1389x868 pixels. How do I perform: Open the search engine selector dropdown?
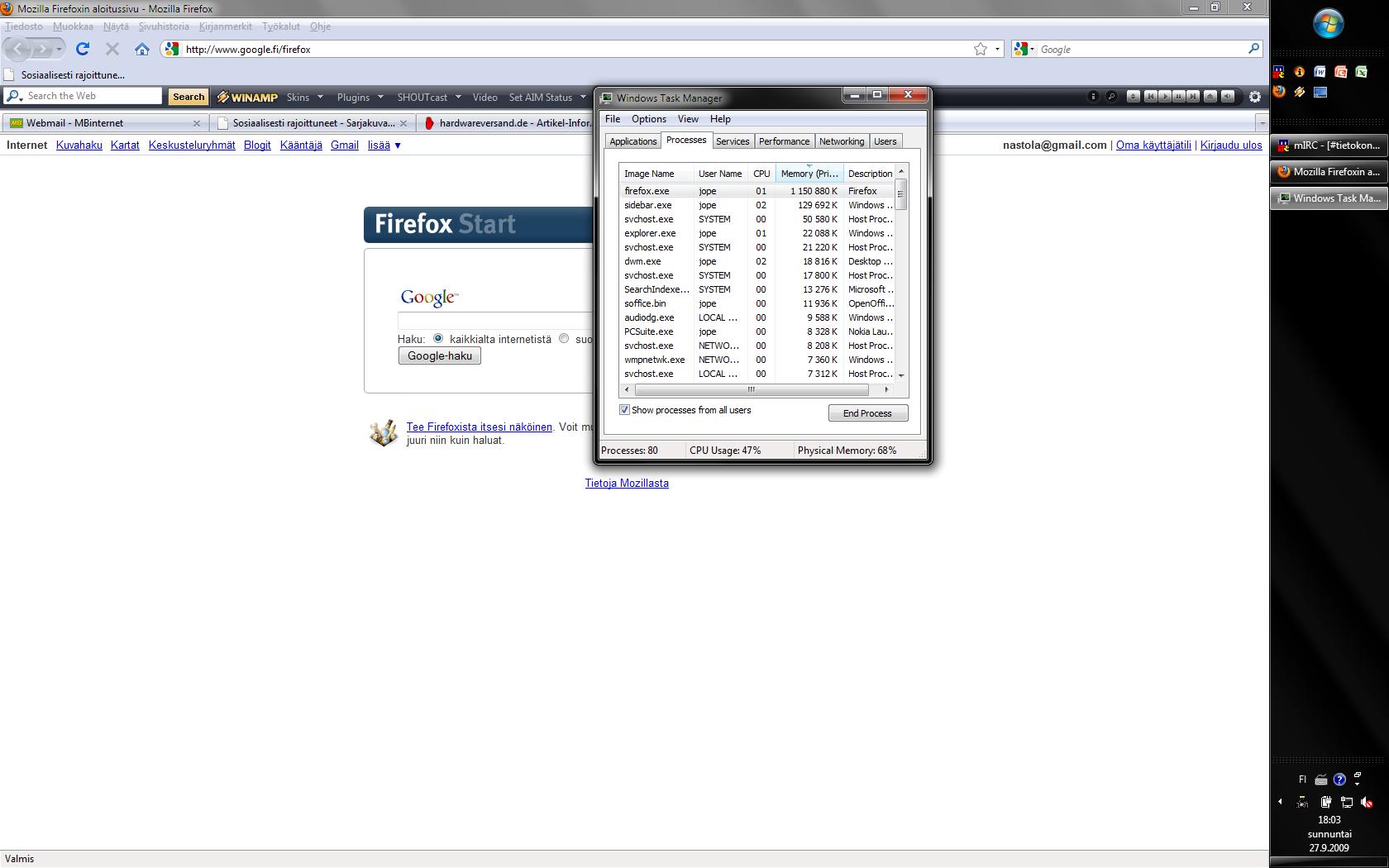click(1024, 50)
